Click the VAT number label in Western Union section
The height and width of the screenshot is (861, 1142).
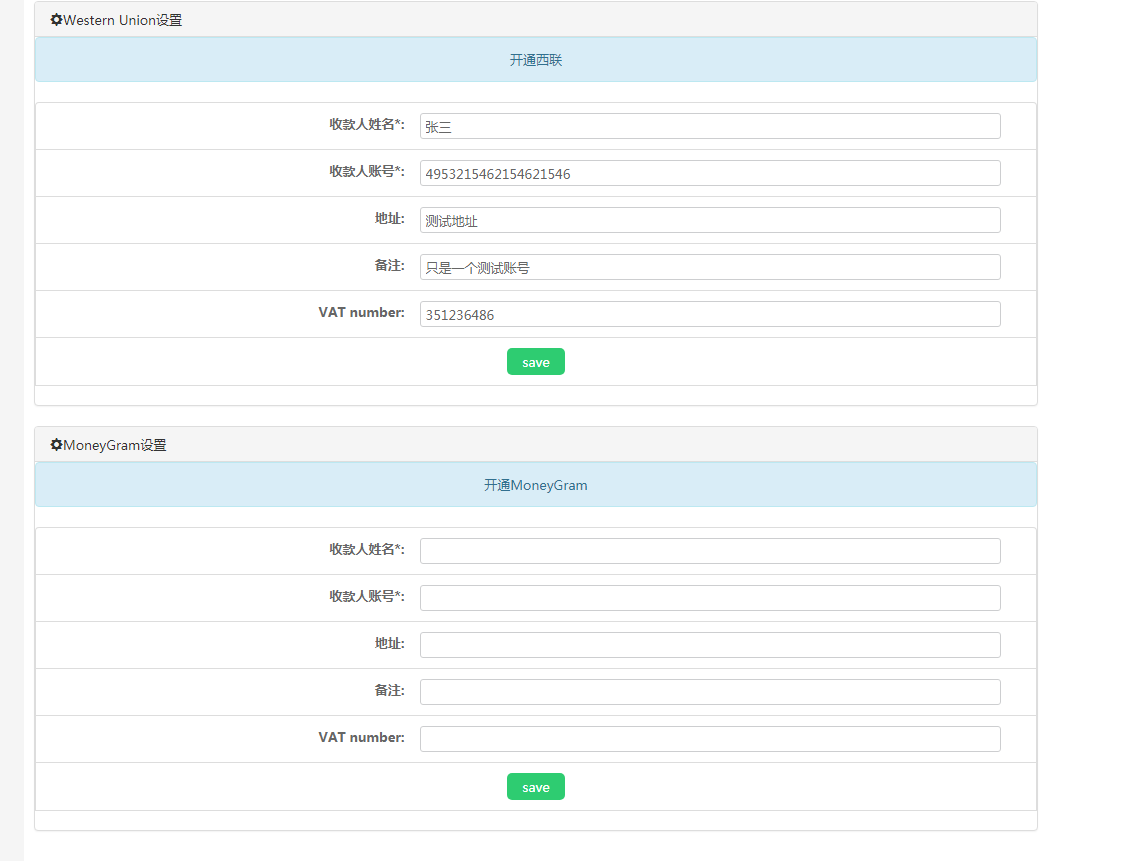point(360,312)
